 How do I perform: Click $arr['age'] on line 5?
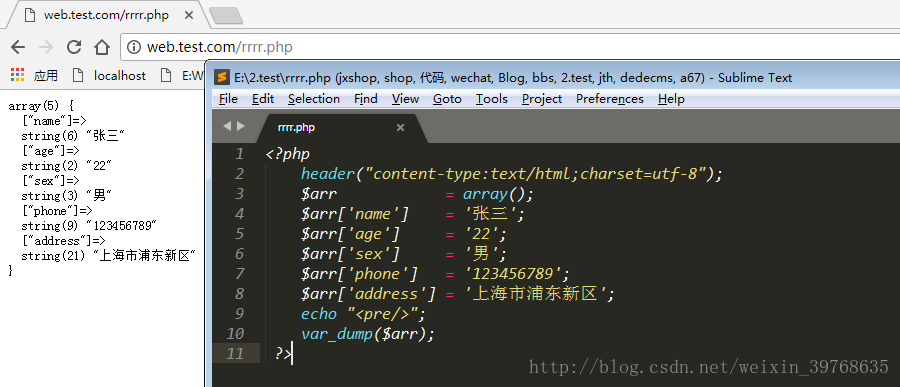(350, 233)
